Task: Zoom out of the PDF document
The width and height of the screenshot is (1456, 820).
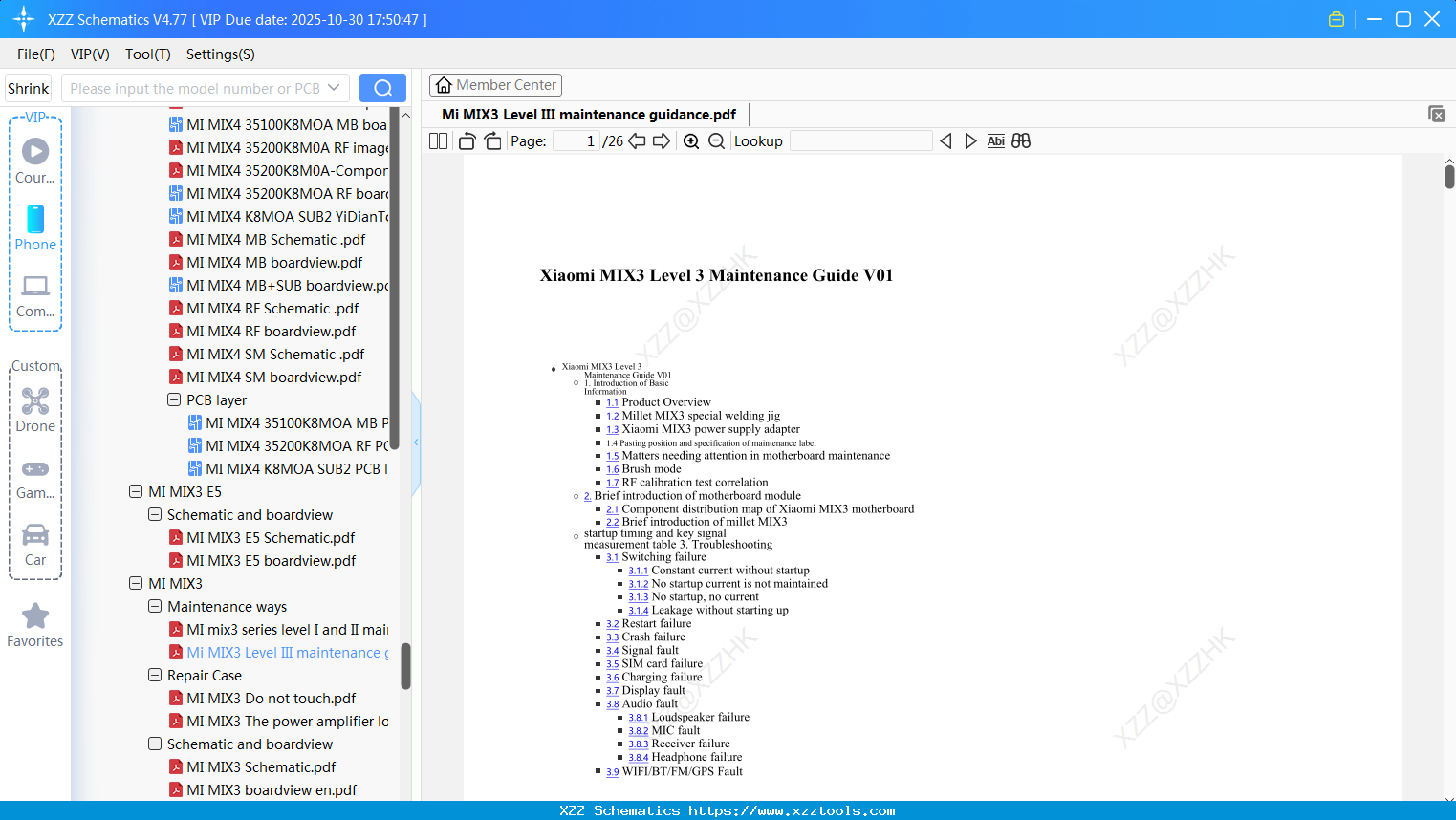Action: click(x=716, y=141)
